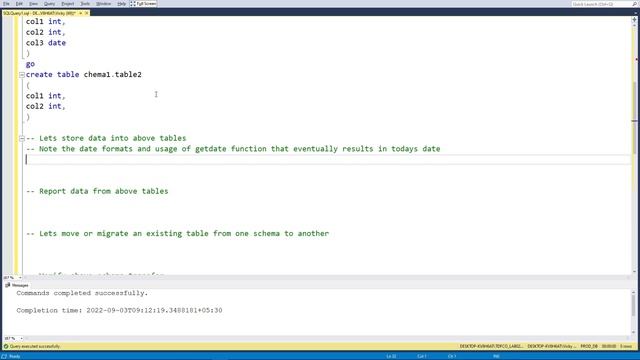This screenshot has height=360, width=640.
Task: Click the editor vertical scrollbar thumb
Action: tap(635, 118)
